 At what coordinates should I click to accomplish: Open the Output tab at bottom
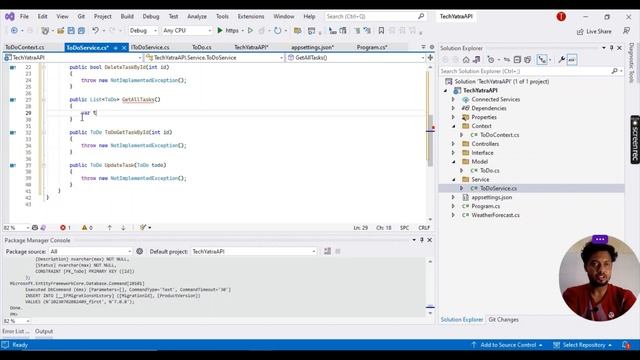pos(44,331)
